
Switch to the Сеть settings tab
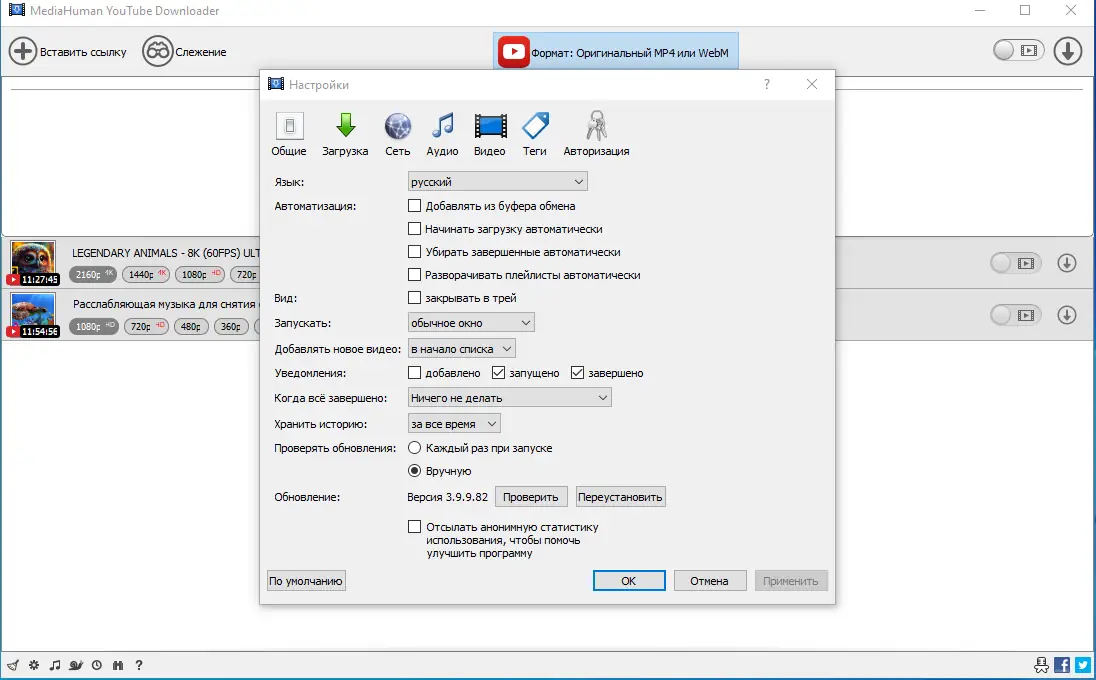tap(398, 134)
